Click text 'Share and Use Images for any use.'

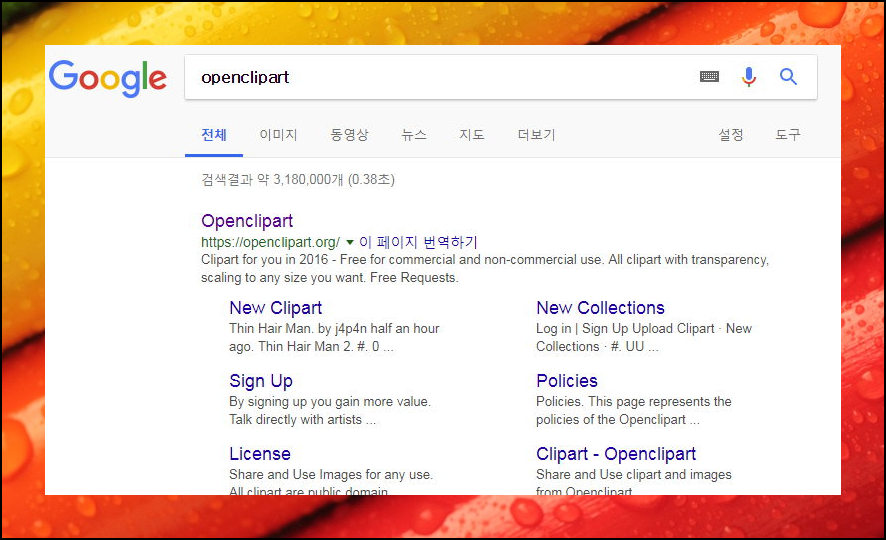tap(331, 474)
